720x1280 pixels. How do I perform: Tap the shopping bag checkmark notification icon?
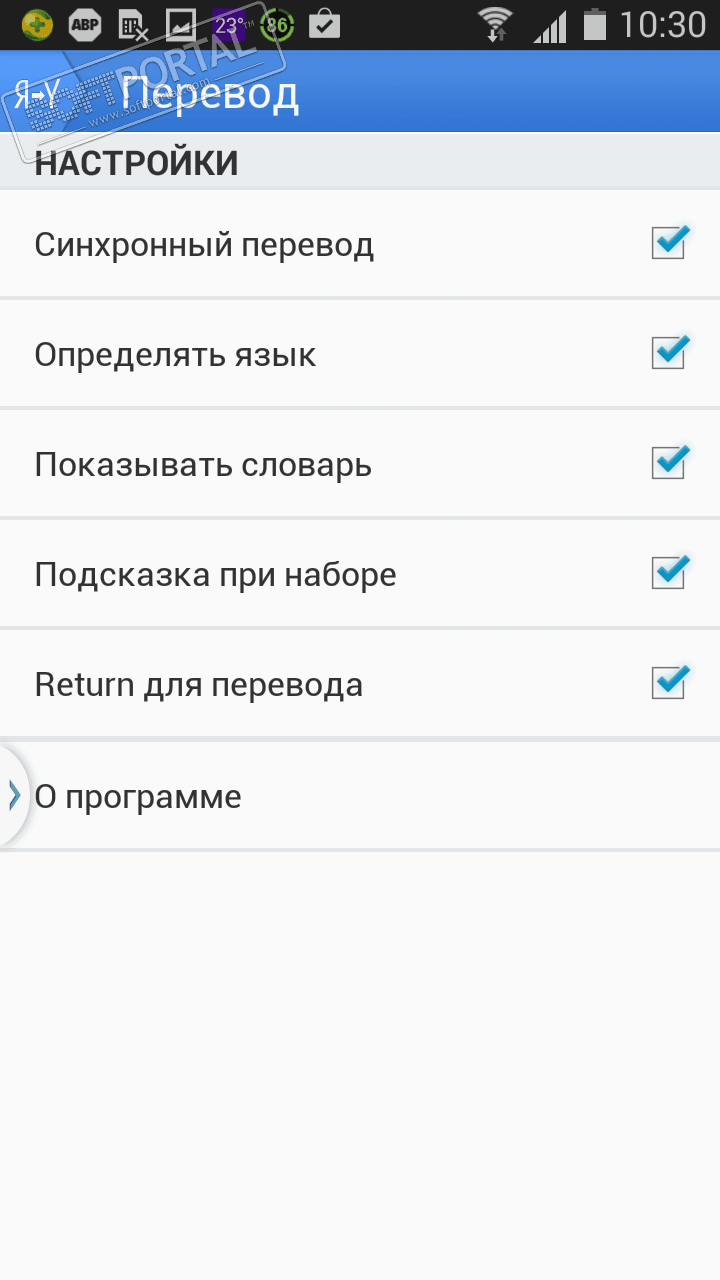coord(324,25)
